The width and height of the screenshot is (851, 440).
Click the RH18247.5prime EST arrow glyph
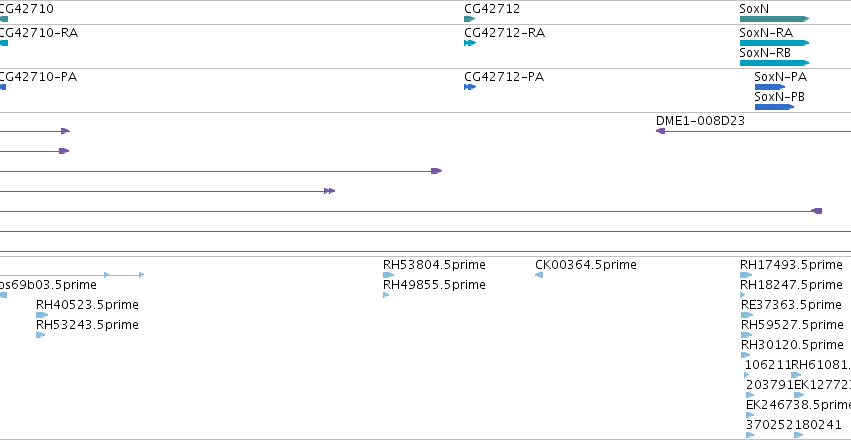(743, 295)
